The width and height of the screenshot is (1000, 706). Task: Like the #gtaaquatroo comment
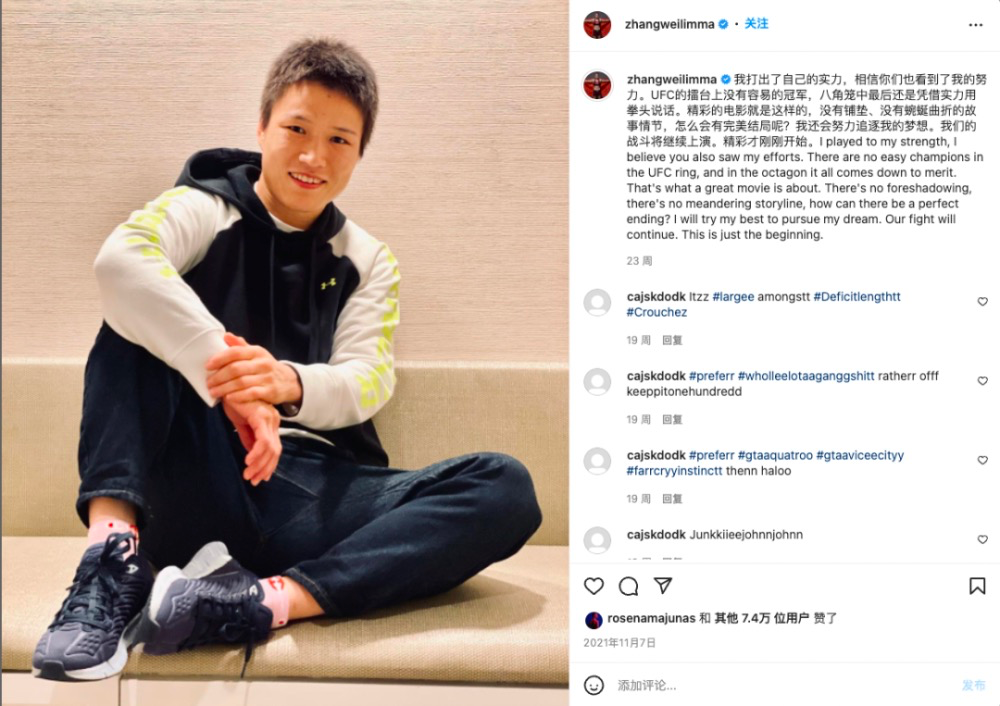click(982, 460)
